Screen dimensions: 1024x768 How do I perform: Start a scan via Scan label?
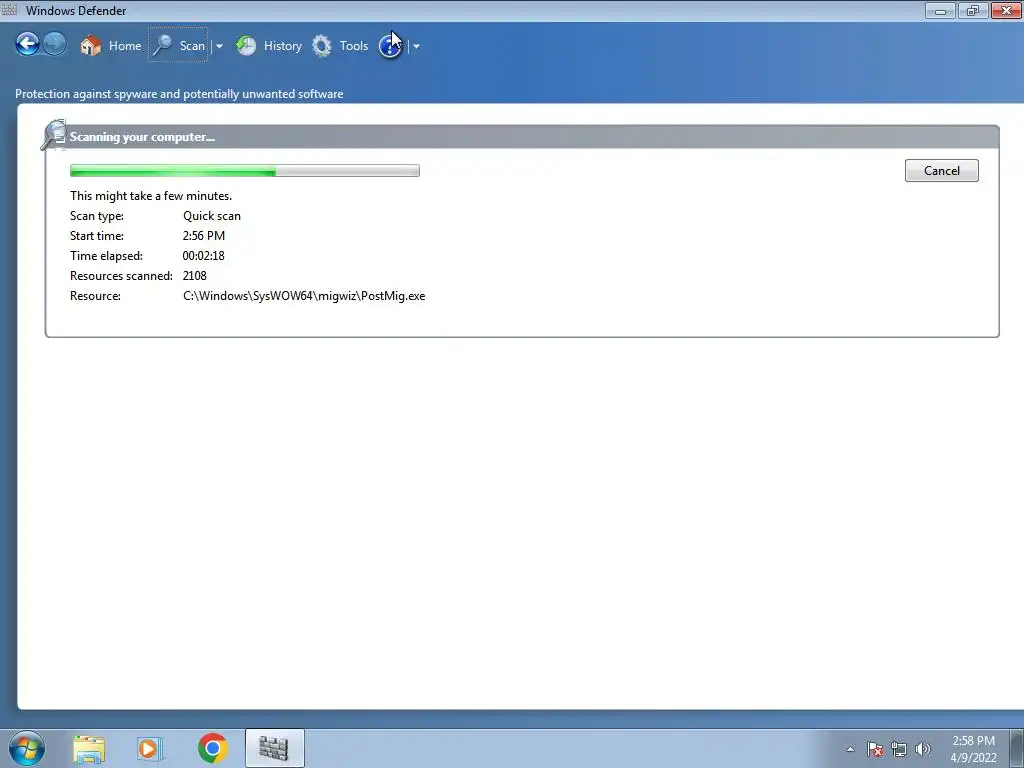point(192,46)
